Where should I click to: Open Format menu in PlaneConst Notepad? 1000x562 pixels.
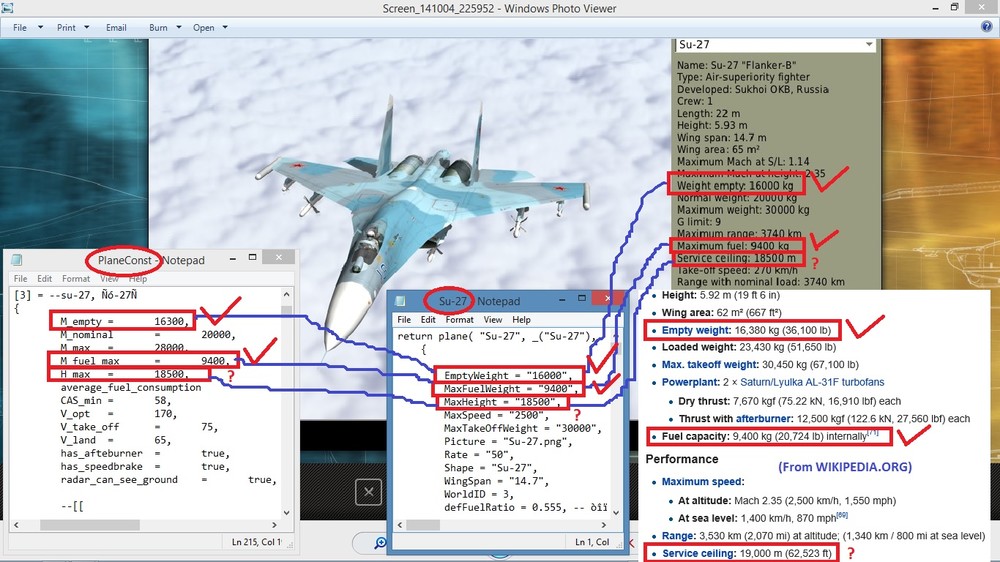click(76, 279)
